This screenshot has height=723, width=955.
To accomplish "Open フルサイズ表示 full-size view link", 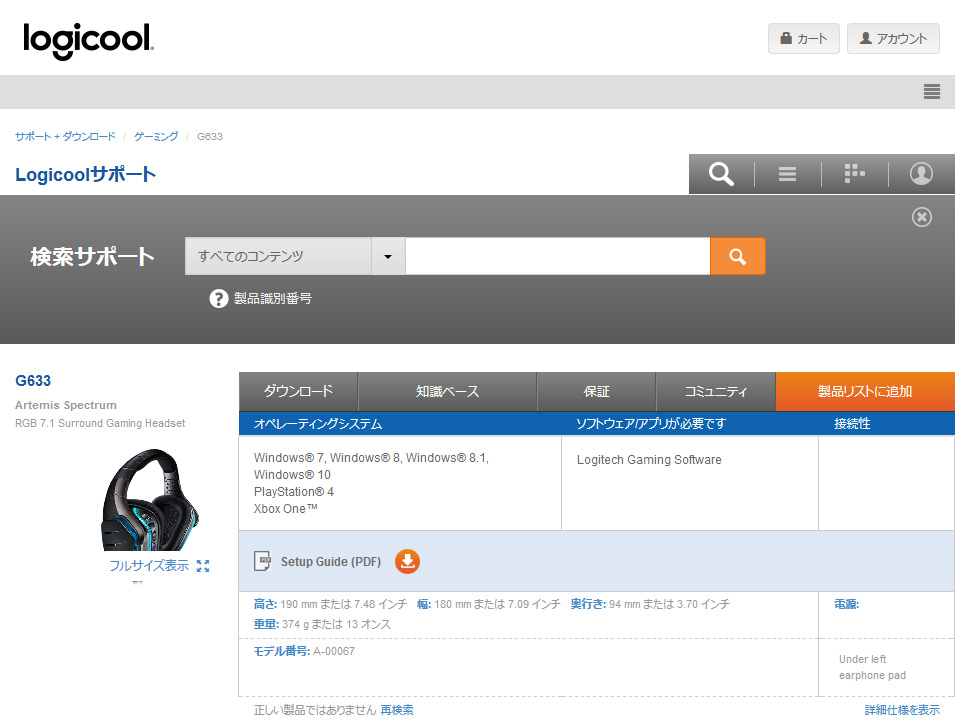I will pos(149,566).
